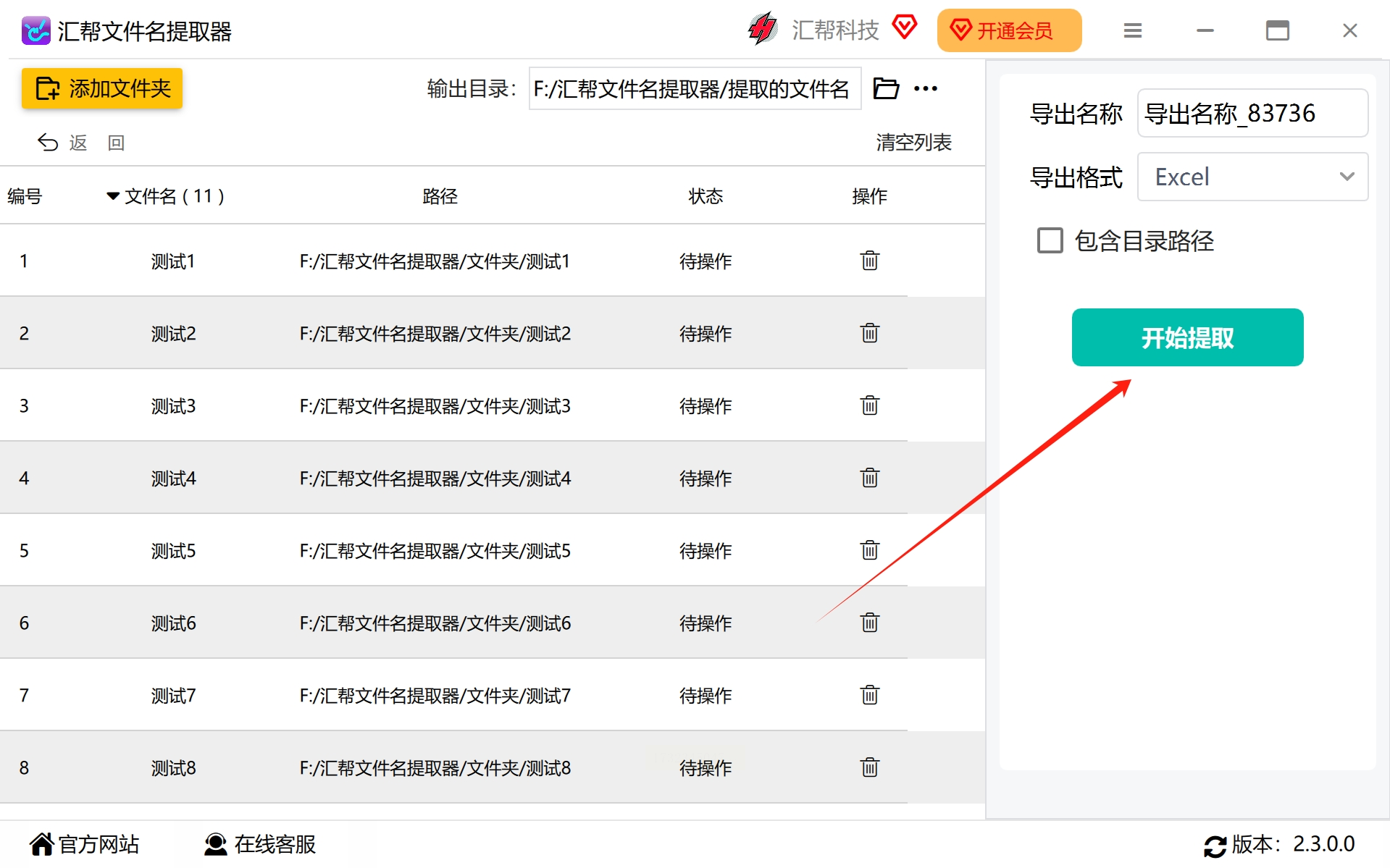
Task: Click the 返回 back arrow
Action: [x=48, y=143]
